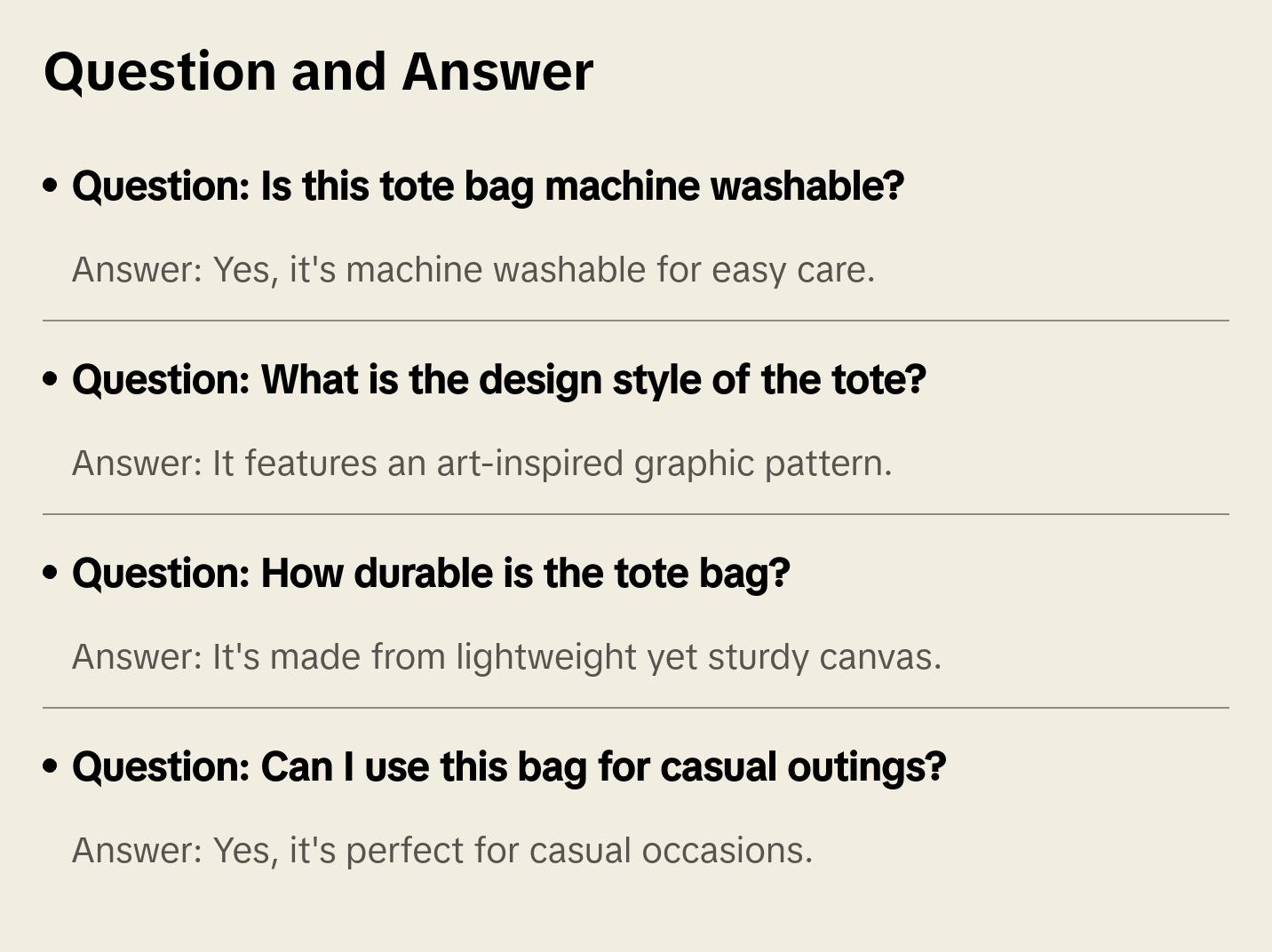This screenshot has height=952, width=1272.
Task: Click the bullet beside the design style question
Action: click(51, 380)
